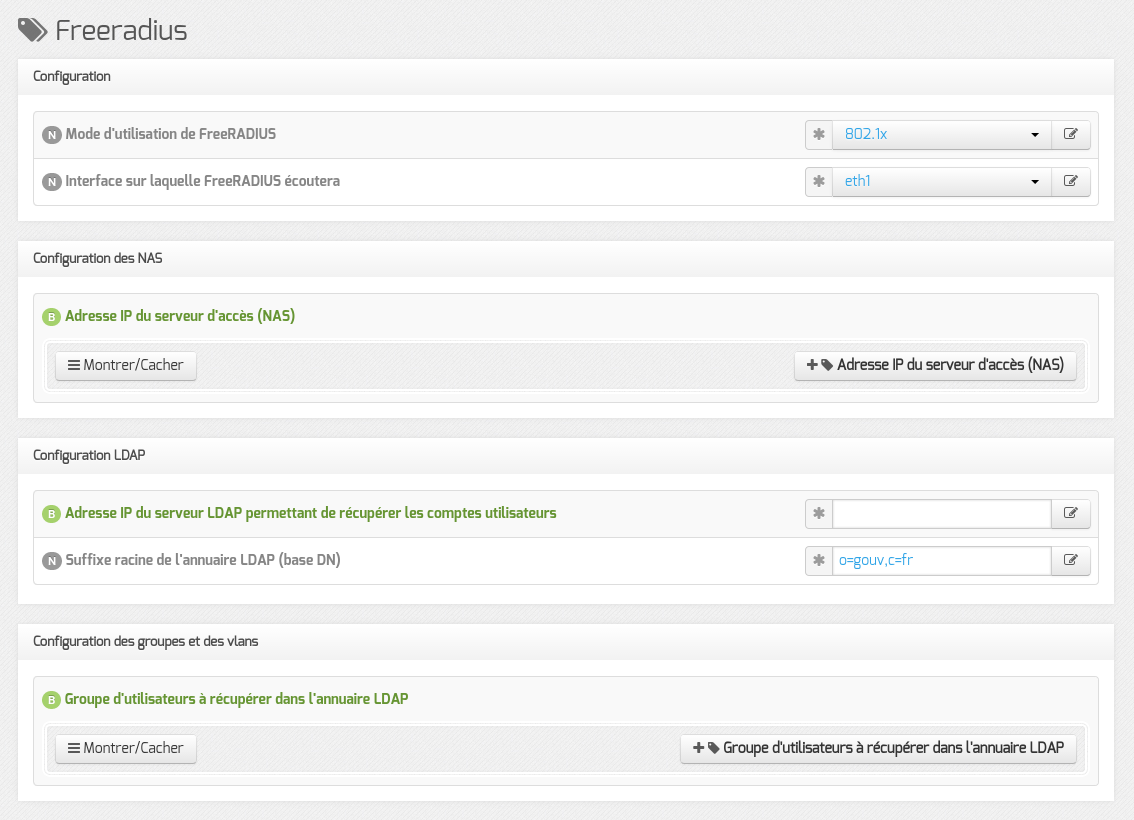Click the green Adresse IP du serveur d'accès (NAS) heading

coord(180,316)
